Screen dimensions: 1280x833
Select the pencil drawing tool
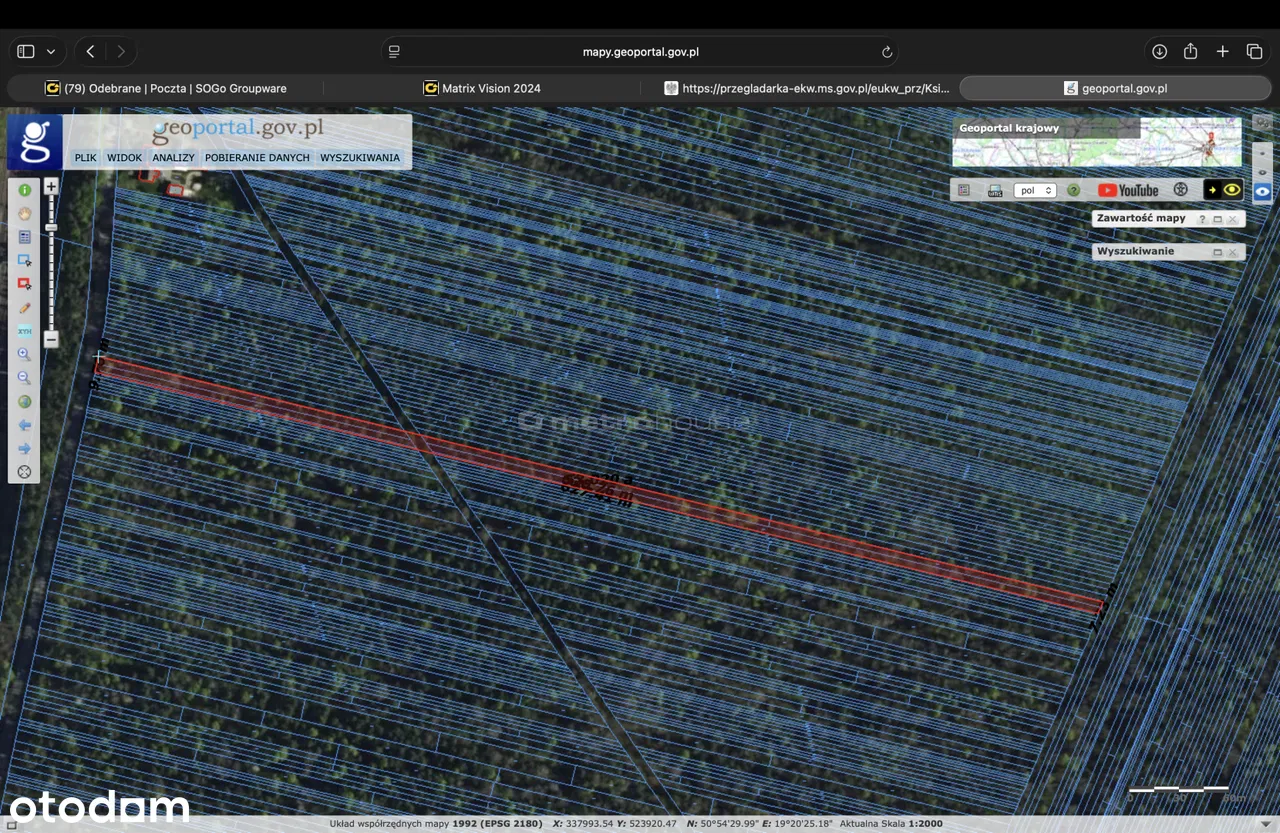(25, 308)
